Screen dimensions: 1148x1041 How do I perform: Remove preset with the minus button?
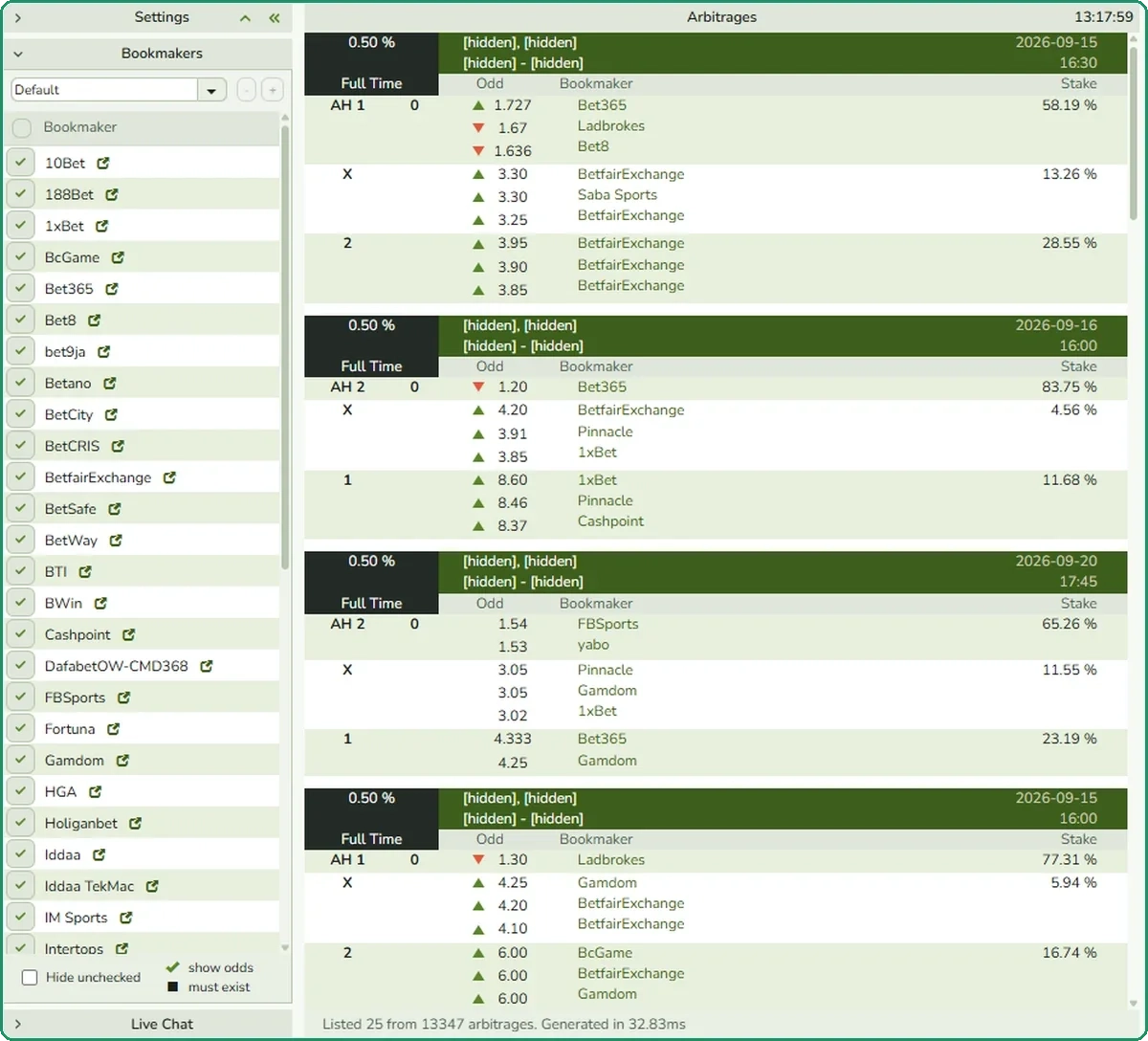coord(246,90)
